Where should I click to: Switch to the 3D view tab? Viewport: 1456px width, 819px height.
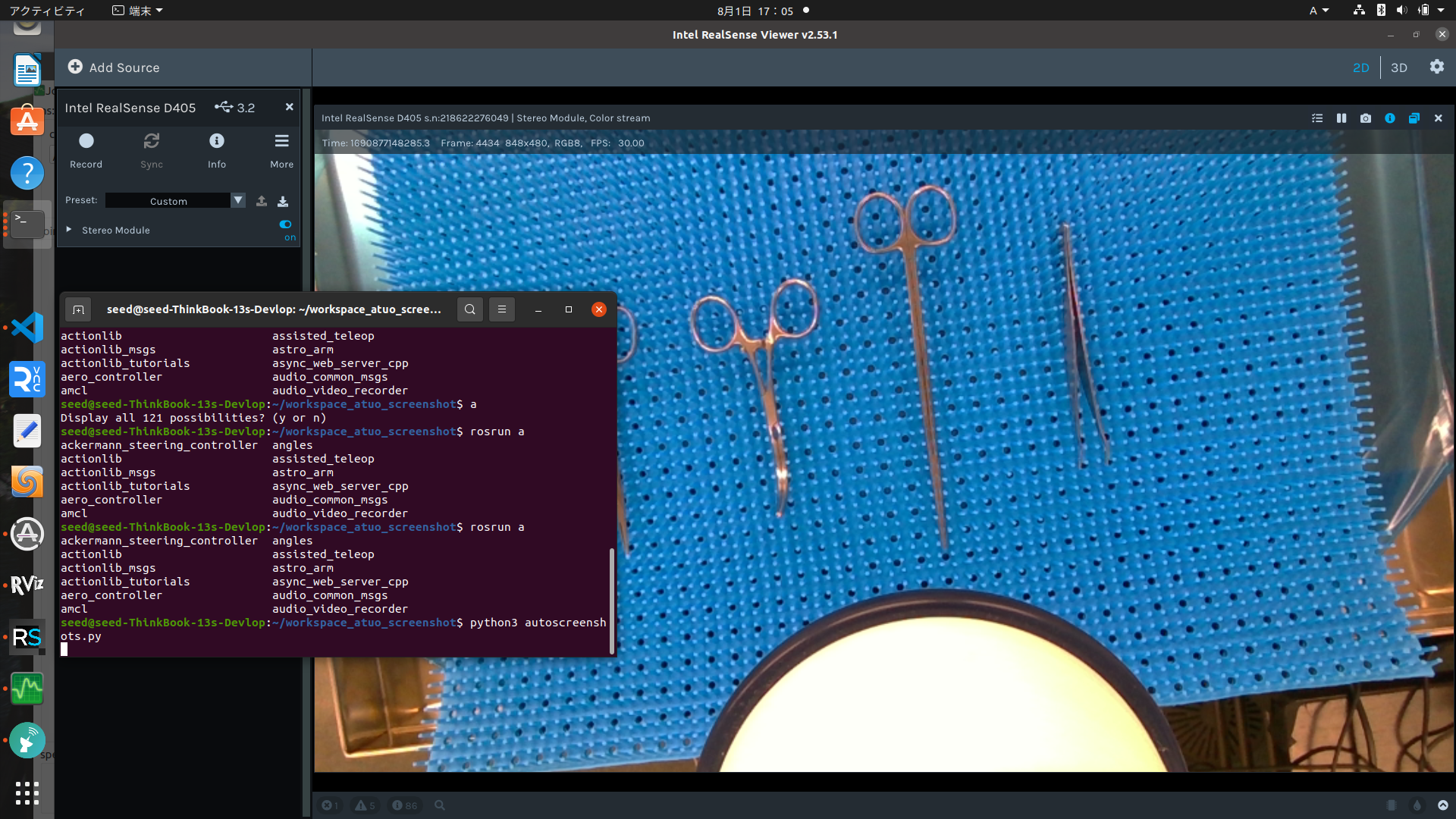[x=1399, y=67]
